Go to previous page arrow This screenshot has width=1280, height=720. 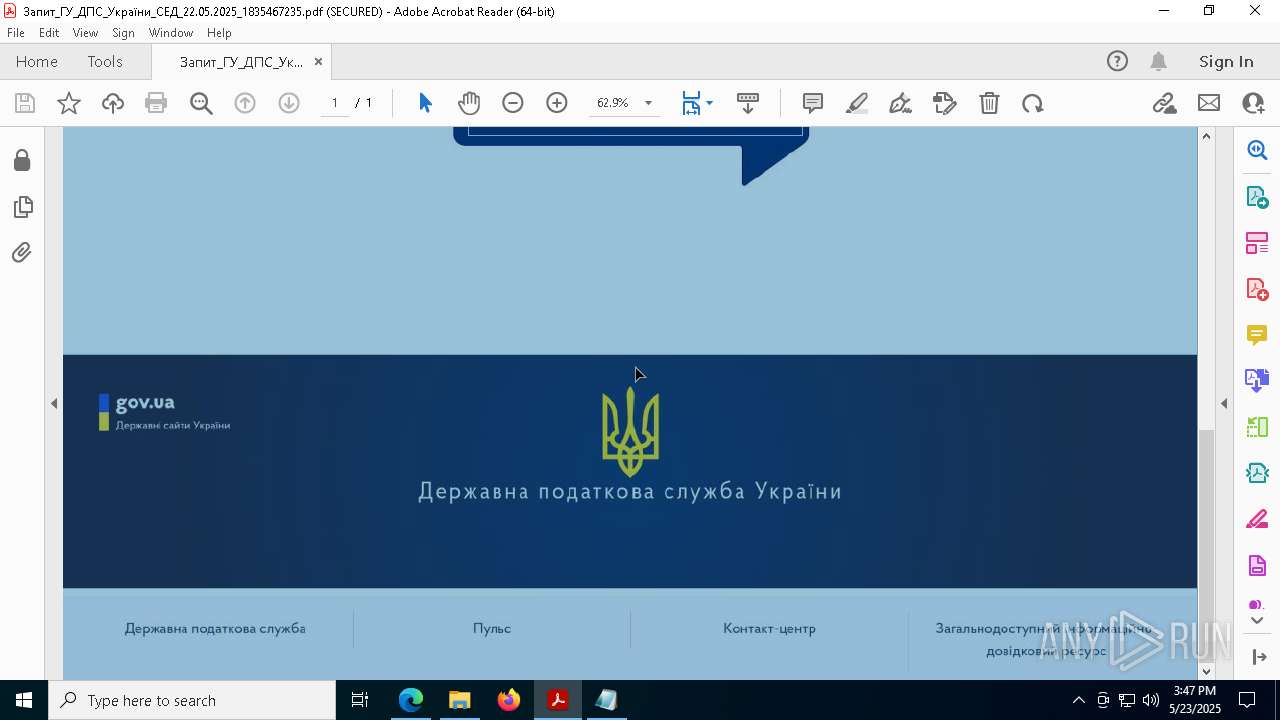245,103
